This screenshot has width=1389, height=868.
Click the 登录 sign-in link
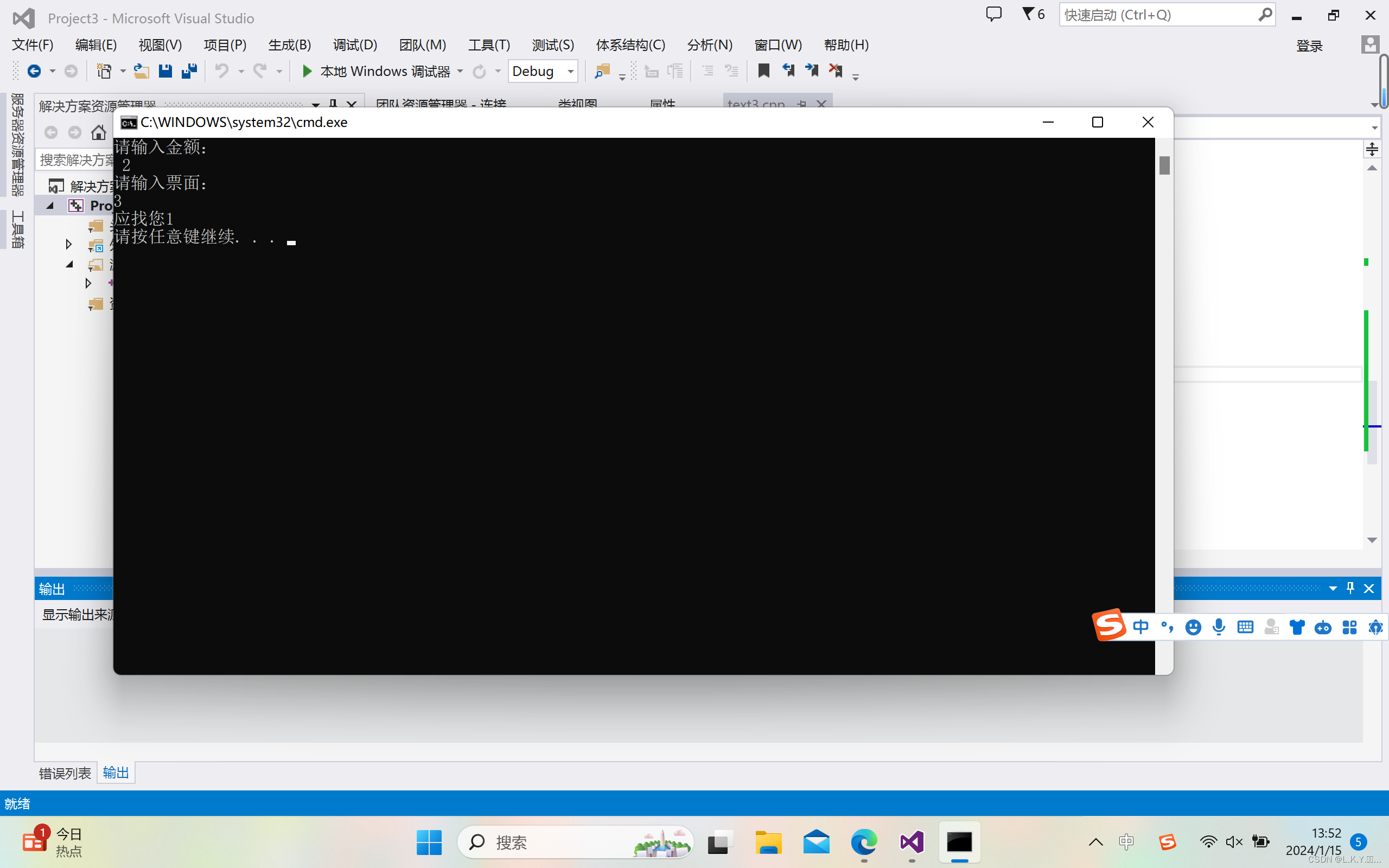coord(1309,46)
